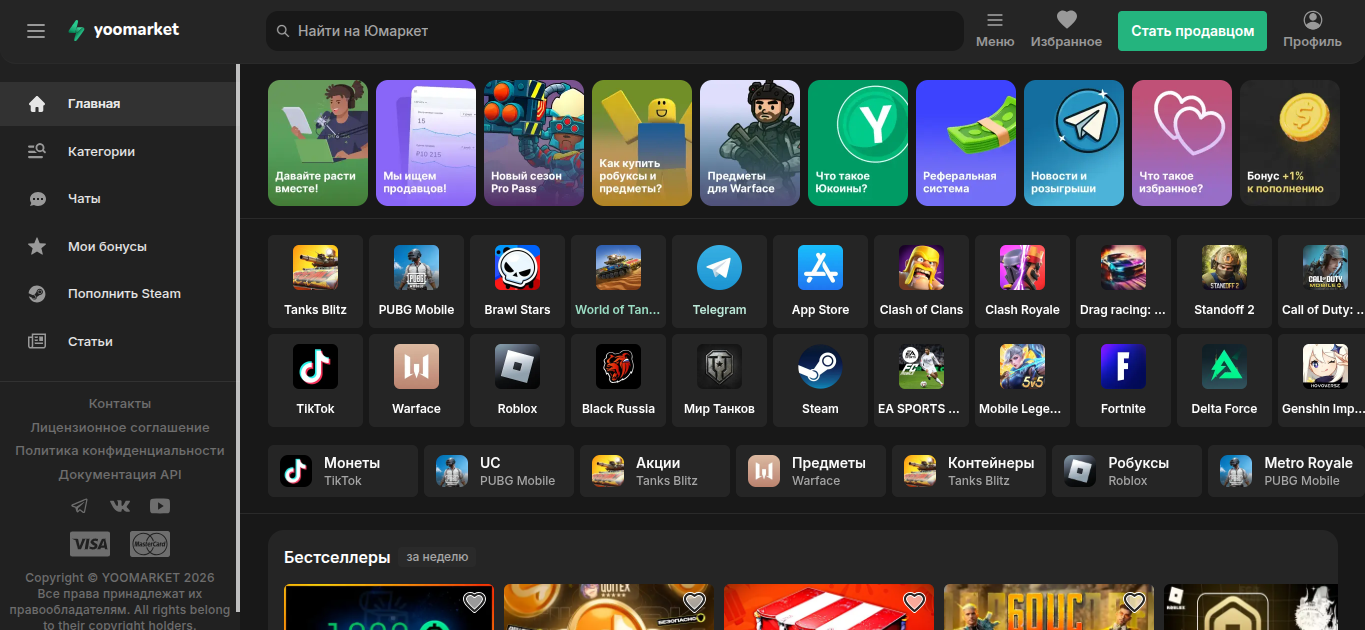Screen dimensions: 1365x630
Task: Open Избранное favorites in header
Action: [x=1066, y=31]
